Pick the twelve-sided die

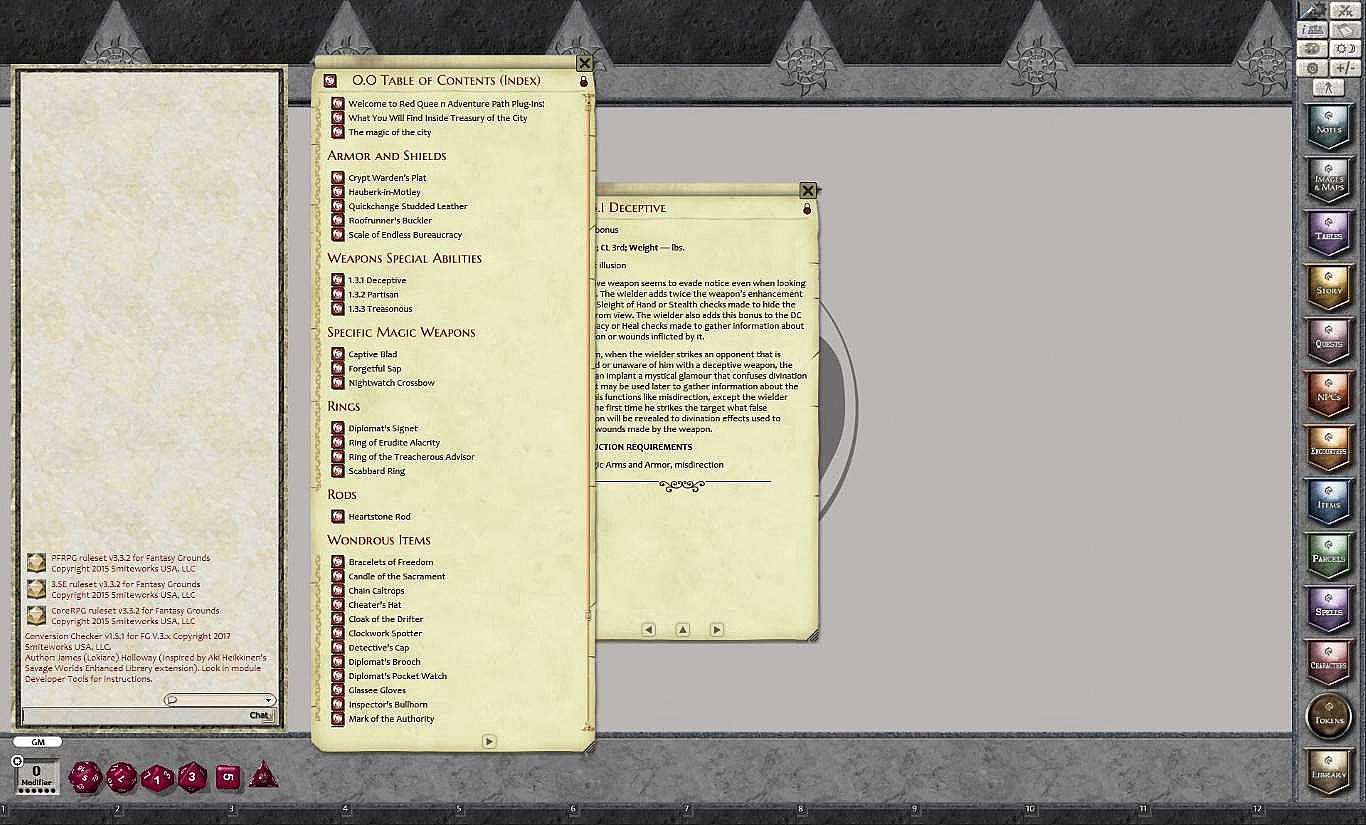tap(121, 776)
